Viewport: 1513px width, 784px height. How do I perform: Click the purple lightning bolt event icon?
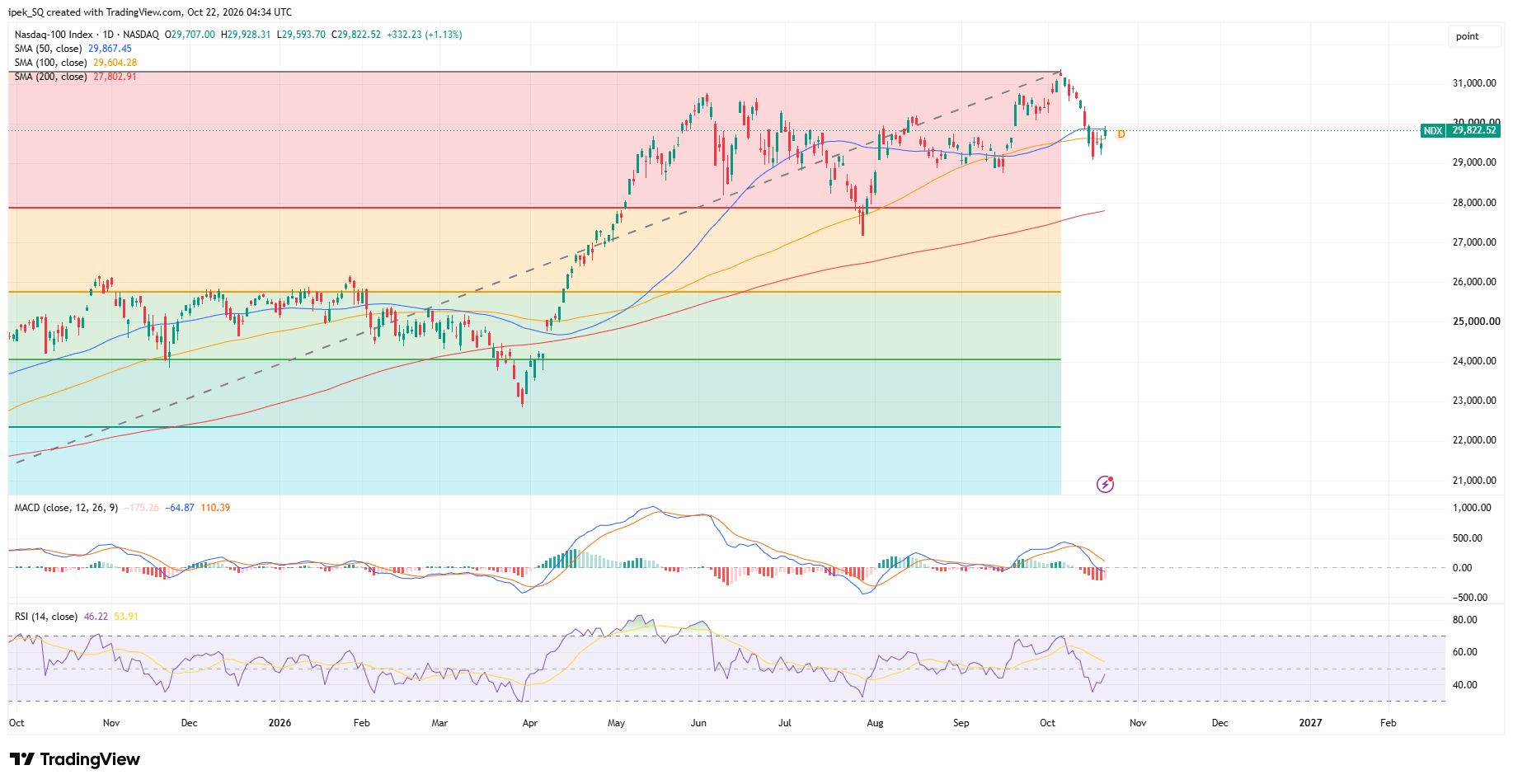[1106, 484]
